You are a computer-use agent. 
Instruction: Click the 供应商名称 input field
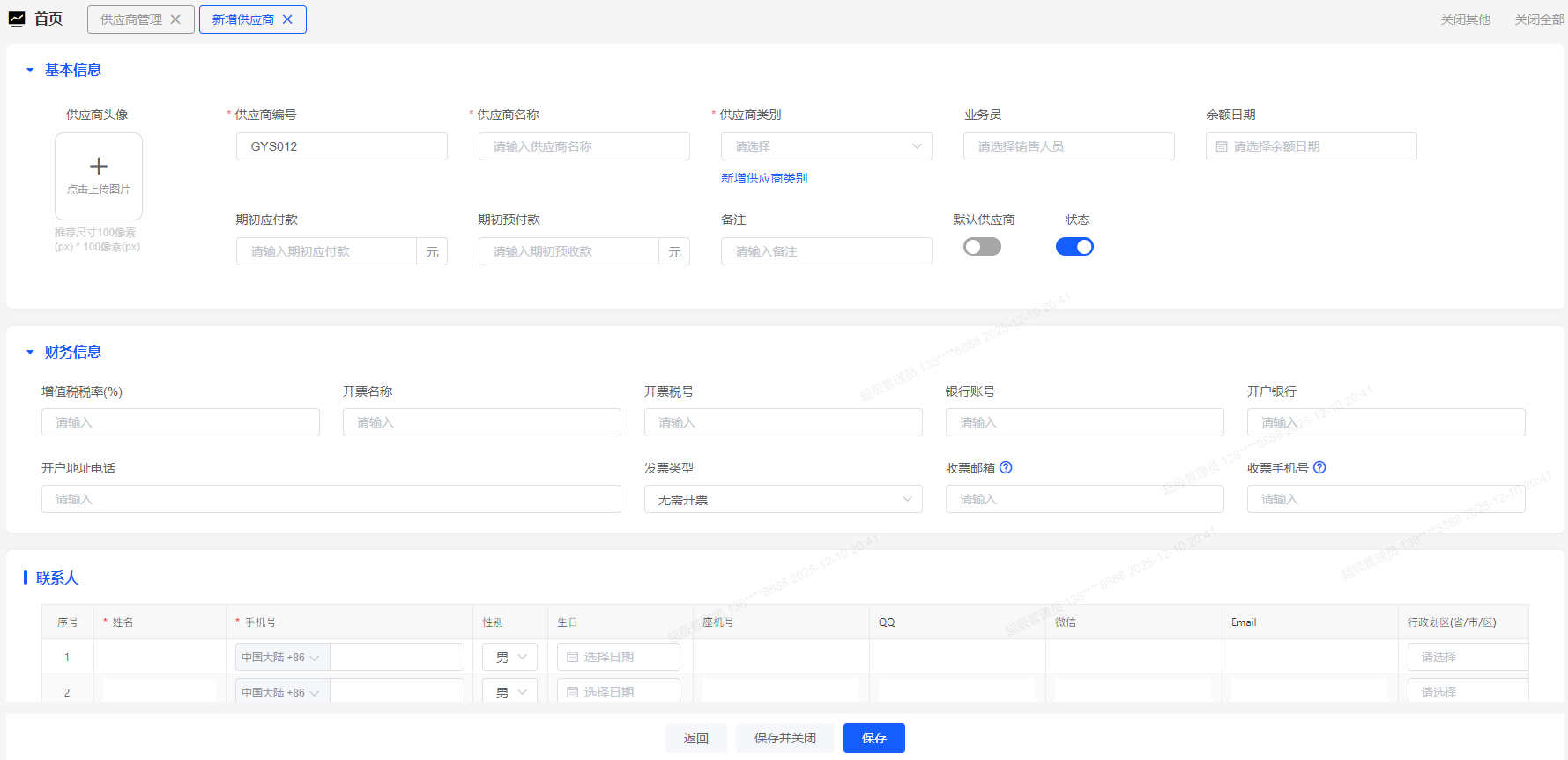(x=583, y=146)
